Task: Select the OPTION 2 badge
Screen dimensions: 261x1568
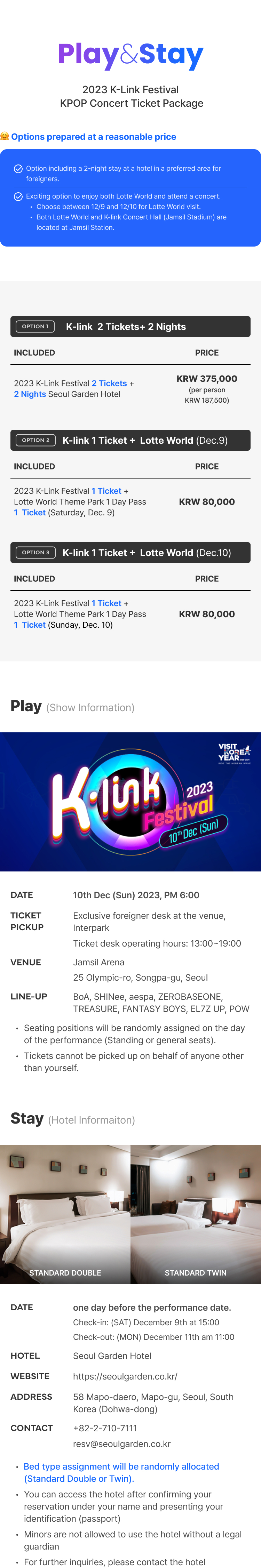Action: [35, 440]
